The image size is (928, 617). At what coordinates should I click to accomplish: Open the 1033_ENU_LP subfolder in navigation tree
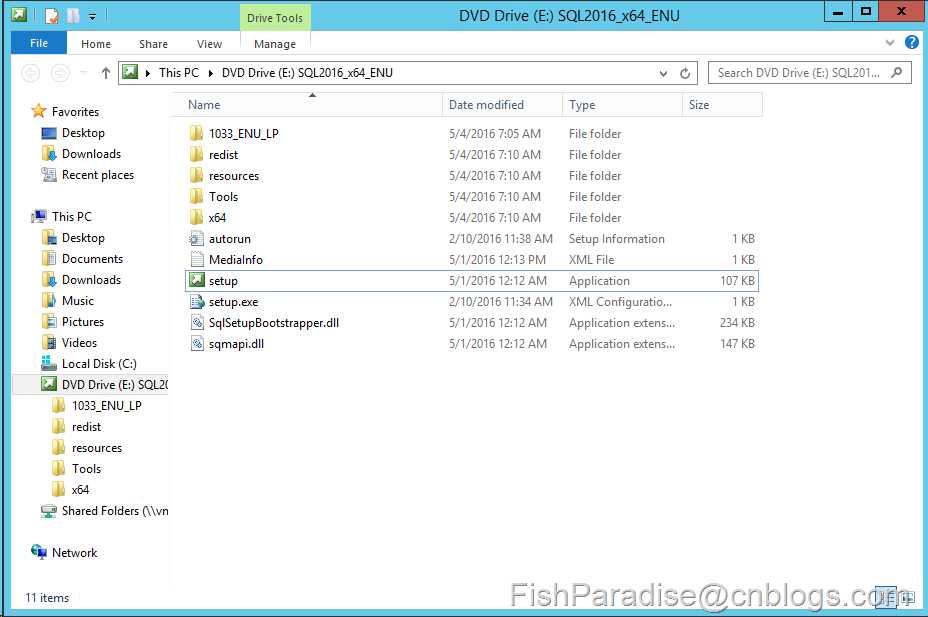click(x=107, y=405)
